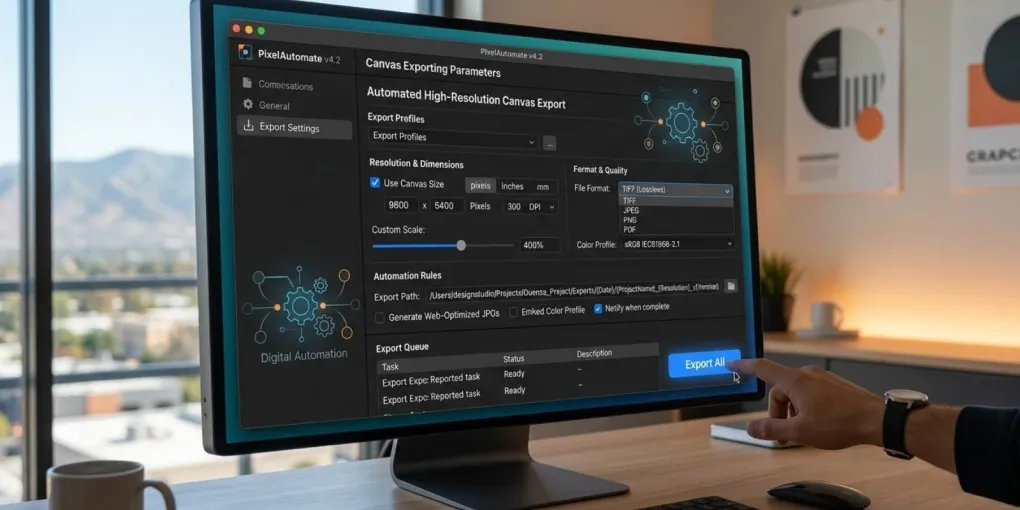
Task: Enable the Embed Color Profile checkbox
Action: 513,312
